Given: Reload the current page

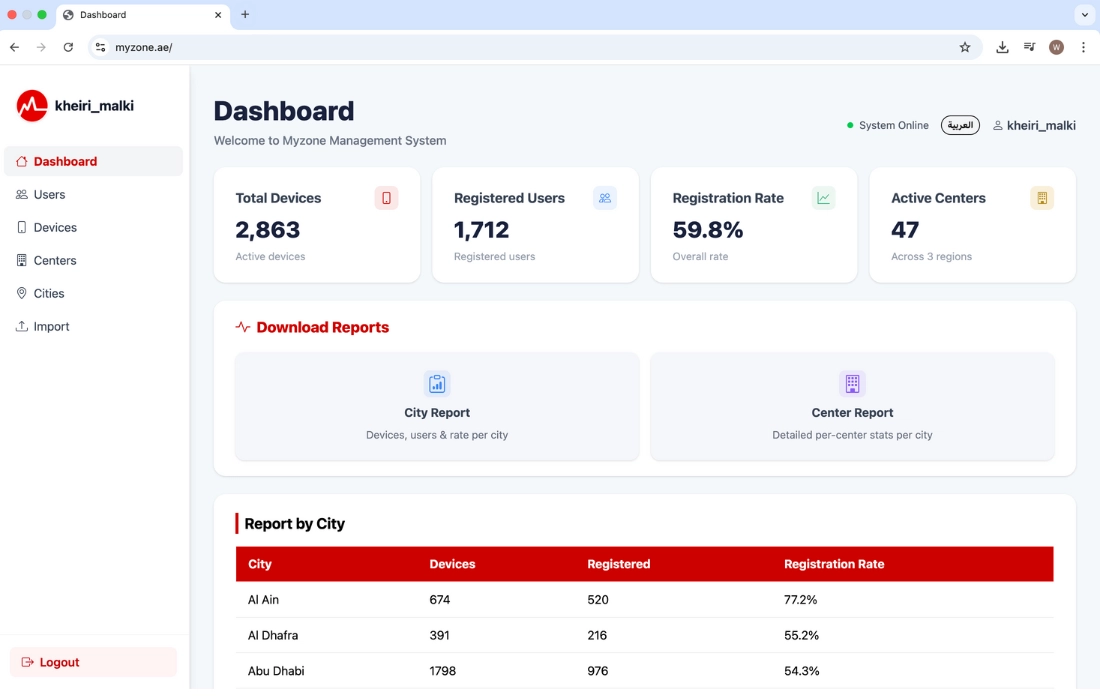Looking at the screenshot, I should point(68,47).
